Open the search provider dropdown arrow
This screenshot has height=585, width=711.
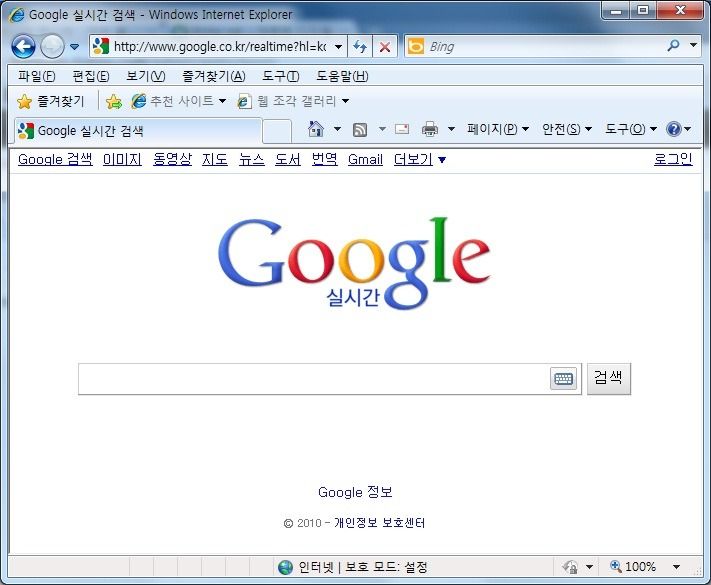coord(693,45)
